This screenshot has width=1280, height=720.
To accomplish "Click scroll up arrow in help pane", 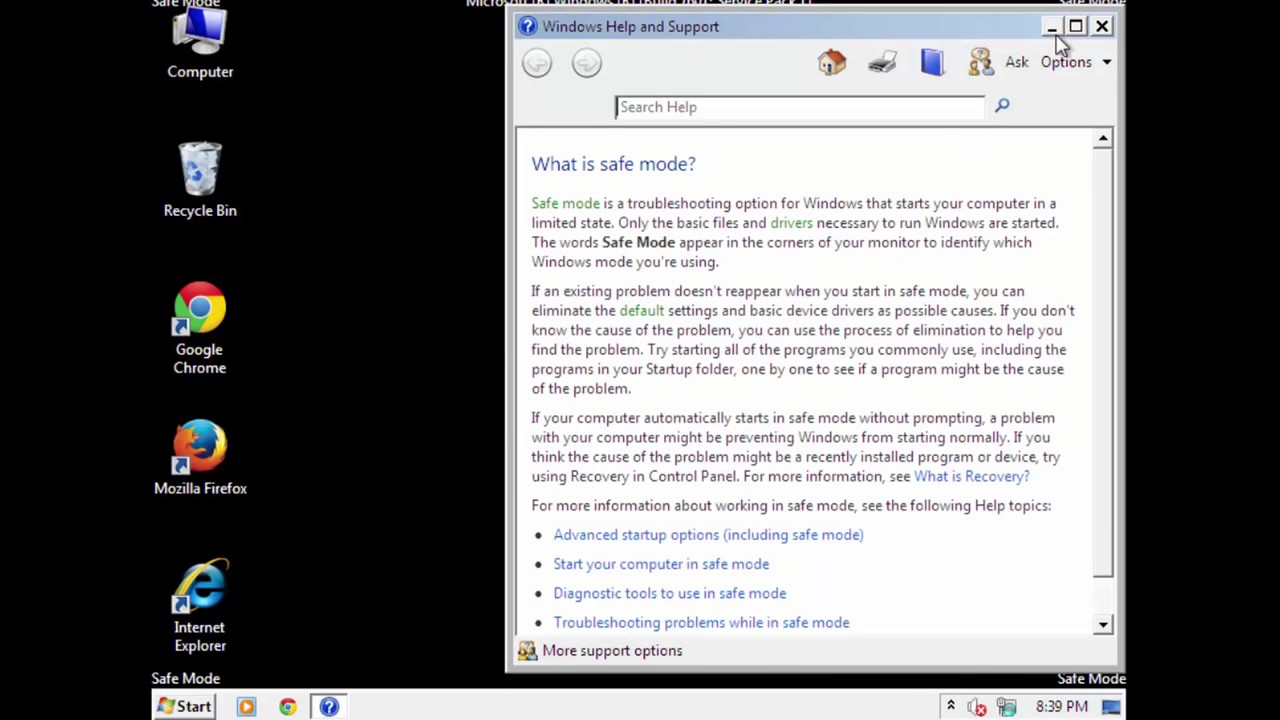I will [1103, 139].
